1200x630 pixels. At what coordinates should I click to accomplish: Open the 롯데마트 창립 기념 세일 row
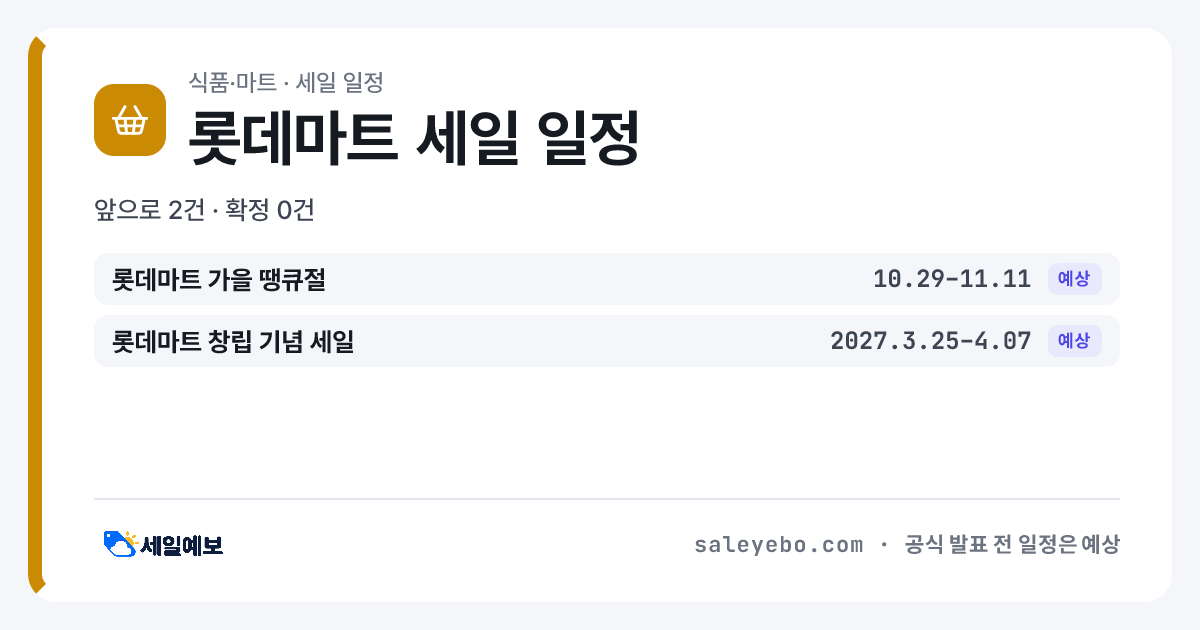click(606, 341)
